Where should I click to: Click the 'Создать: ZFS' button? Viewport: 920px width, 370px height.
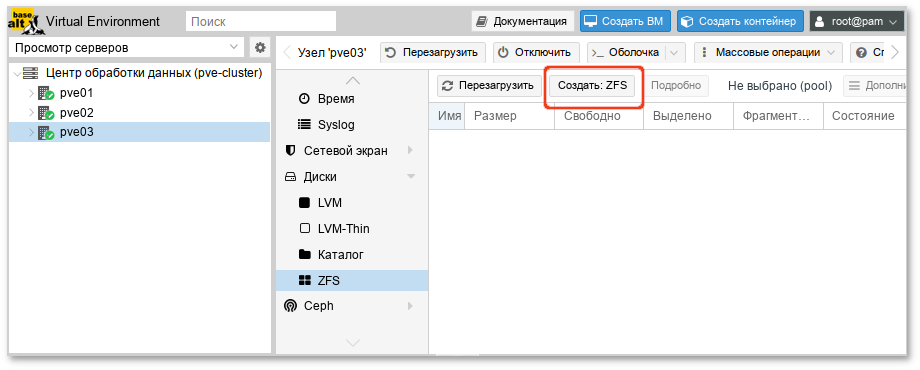tap(593, 86)
